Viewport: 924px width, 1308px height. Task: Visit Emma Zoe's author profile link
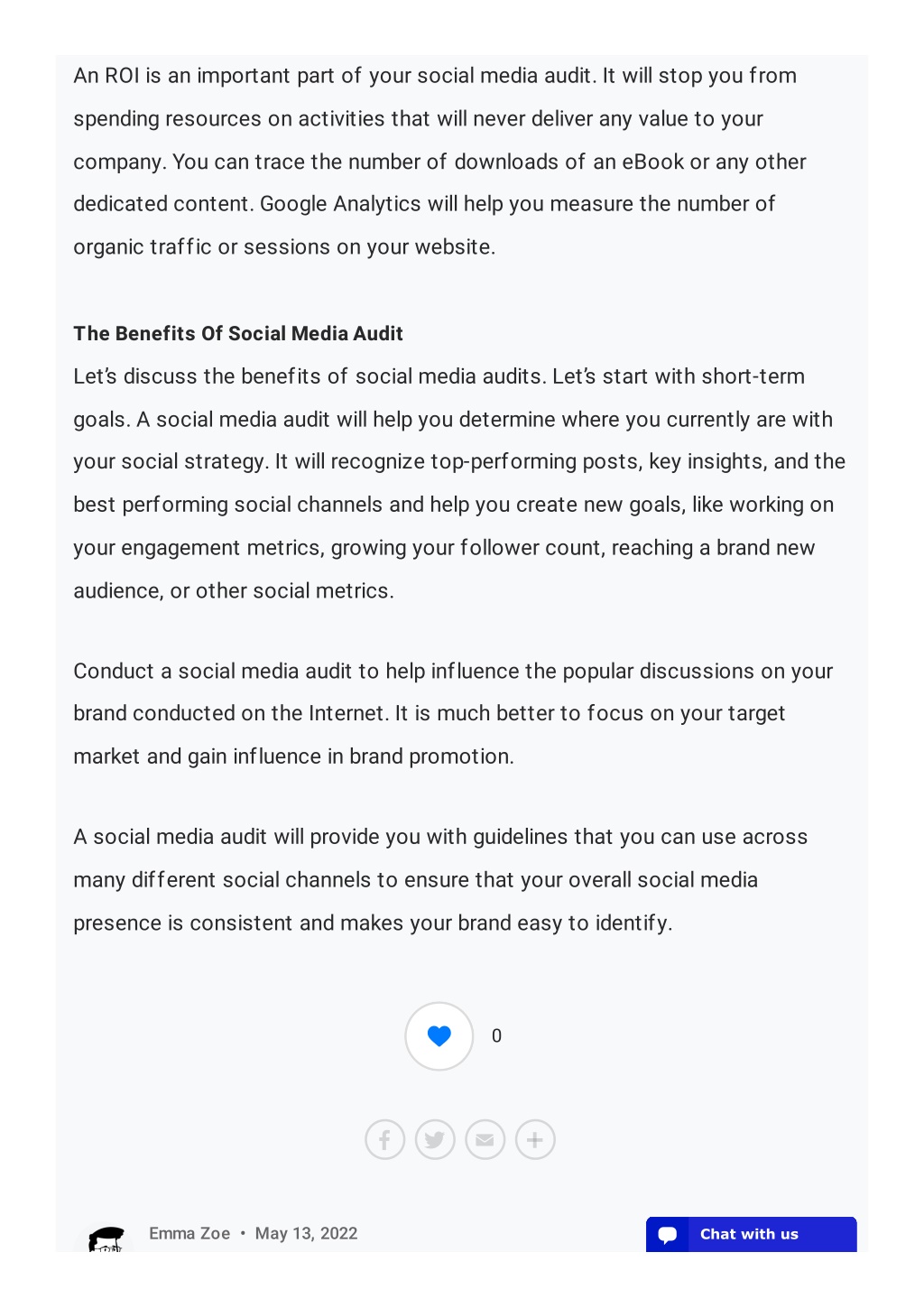[x=189, y=1233]
